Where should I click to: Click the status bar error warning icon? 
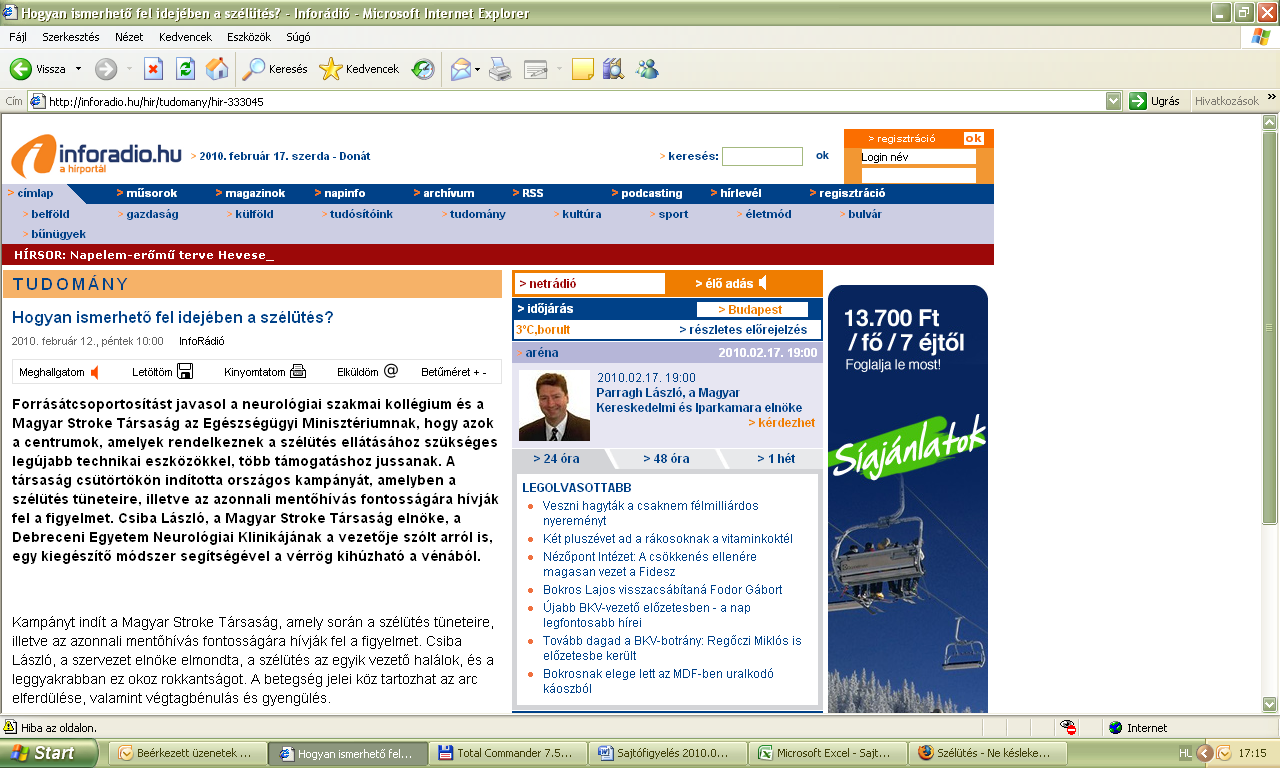[x=10, y=727]
